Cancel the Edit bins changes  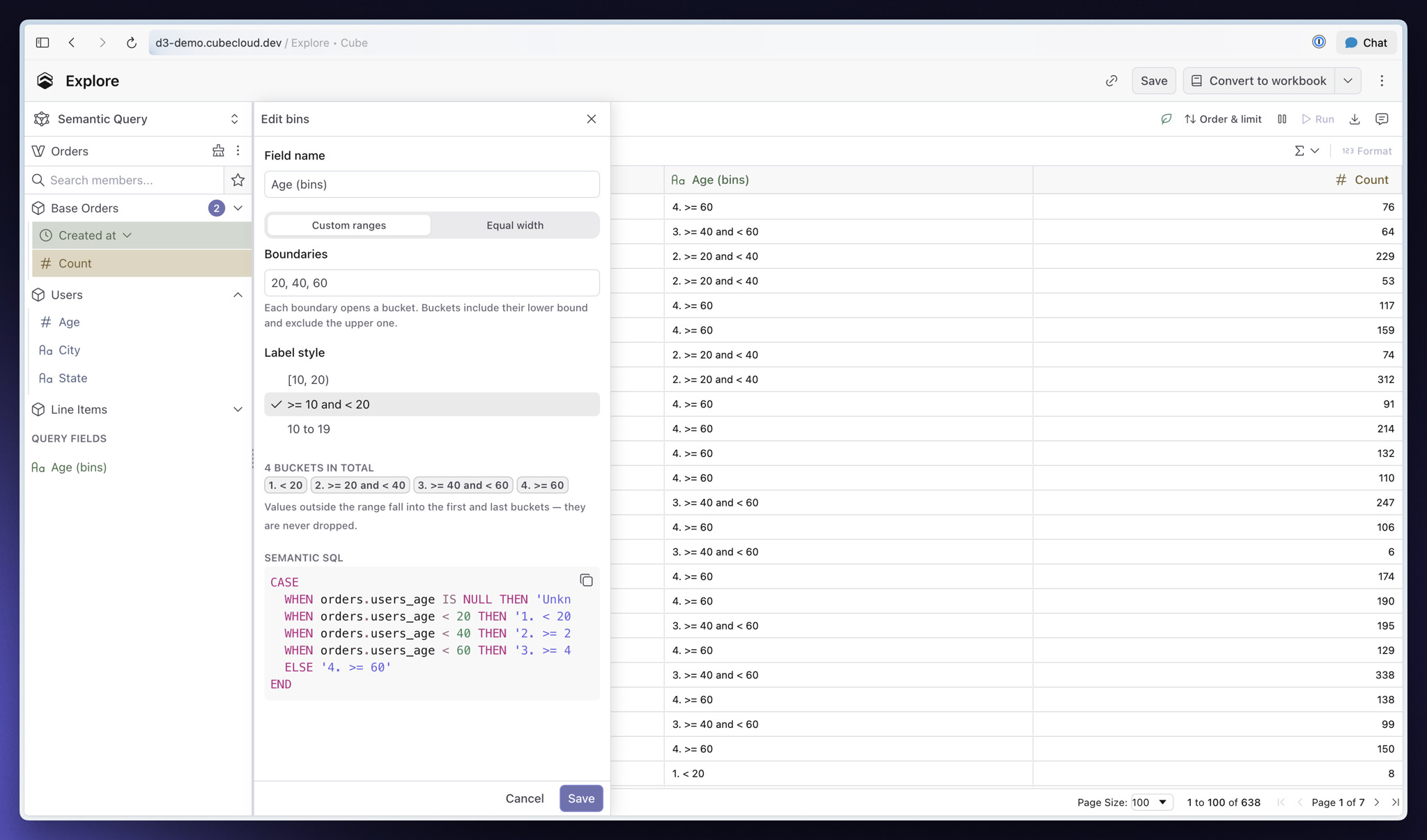(525, 798)
